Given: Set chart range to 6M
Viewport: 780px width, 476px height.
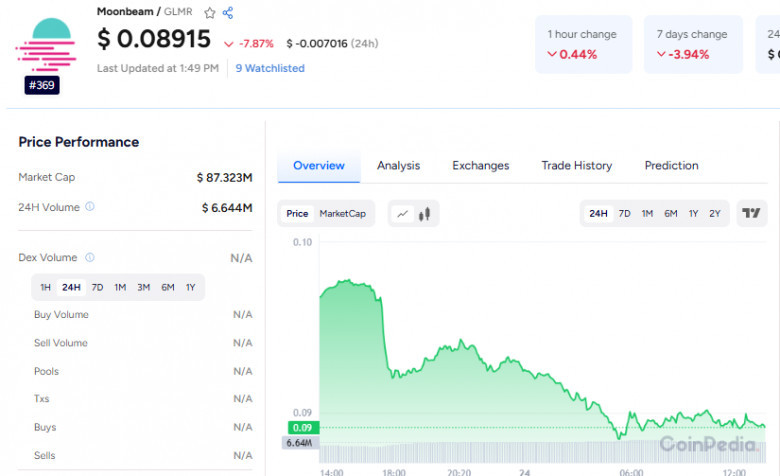Looking at the screenshot, I should 671,213.
